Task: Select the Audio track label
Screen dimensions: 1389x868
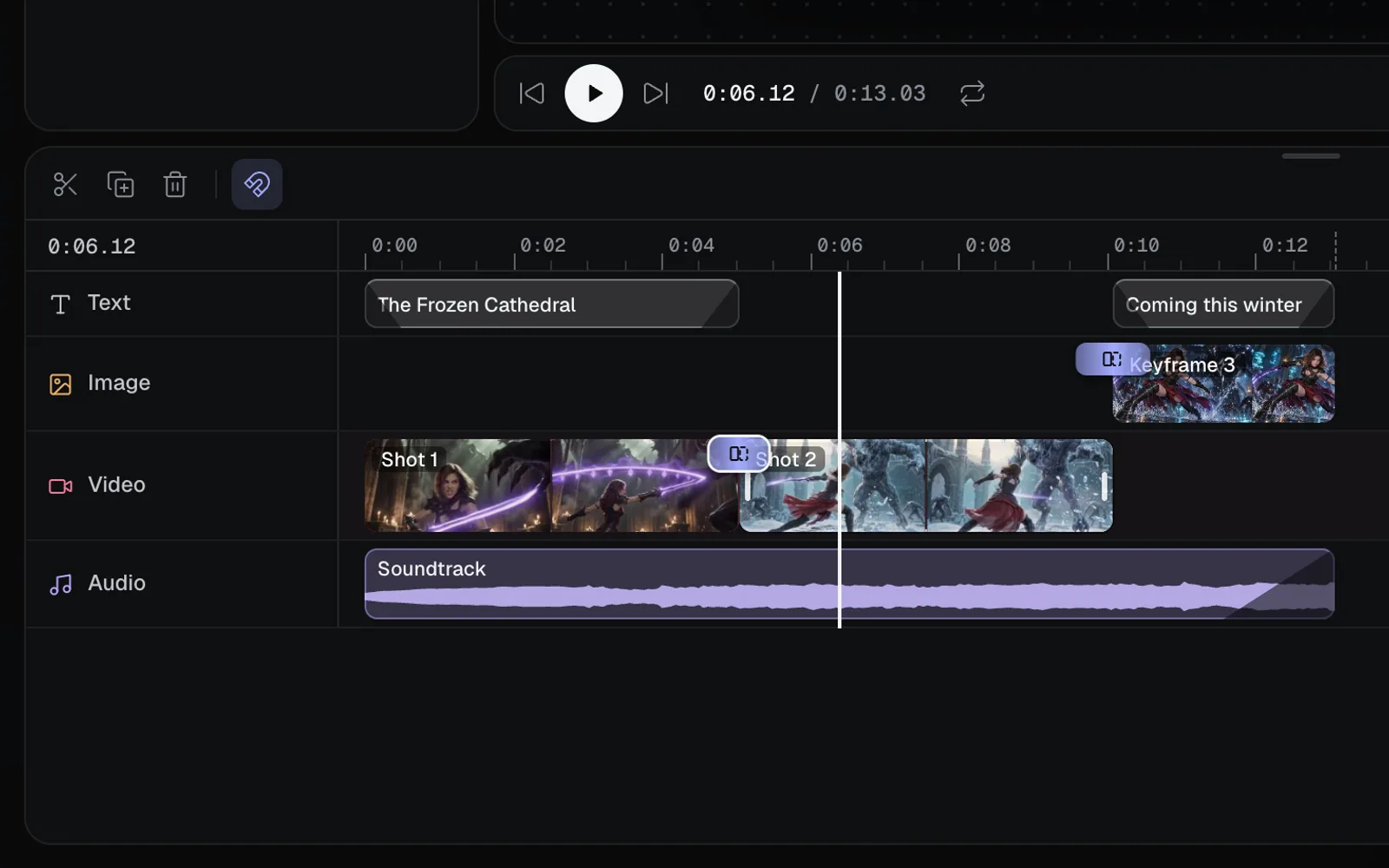Action: pyautogui.click(x=116, y=582)
